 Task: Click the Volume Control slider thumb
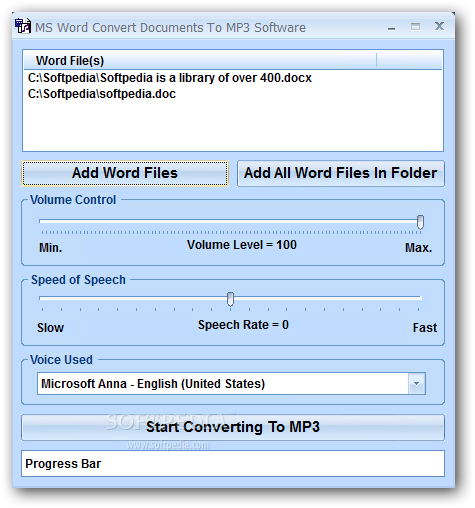[x=420, y=222]
